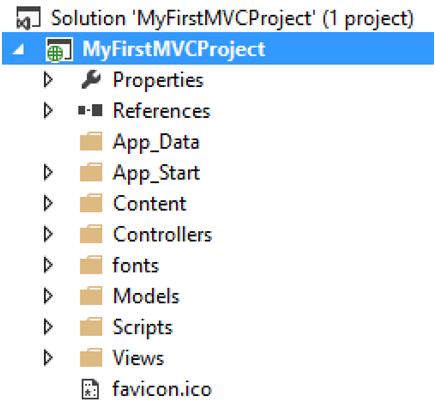436x404 pixels.
Task: Click the favicon.ico file icon
Action: [90, 389]
